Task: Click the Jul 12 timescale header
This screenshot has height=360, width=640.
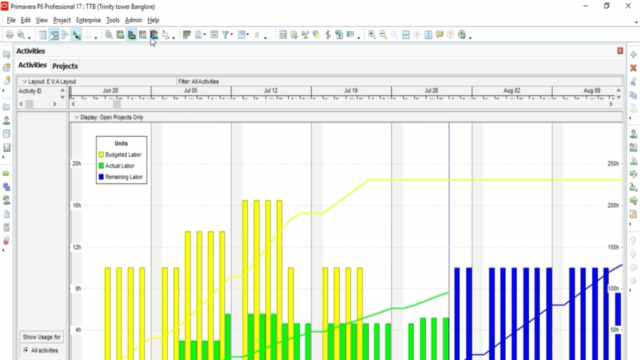Action: [x=271, y=91]
